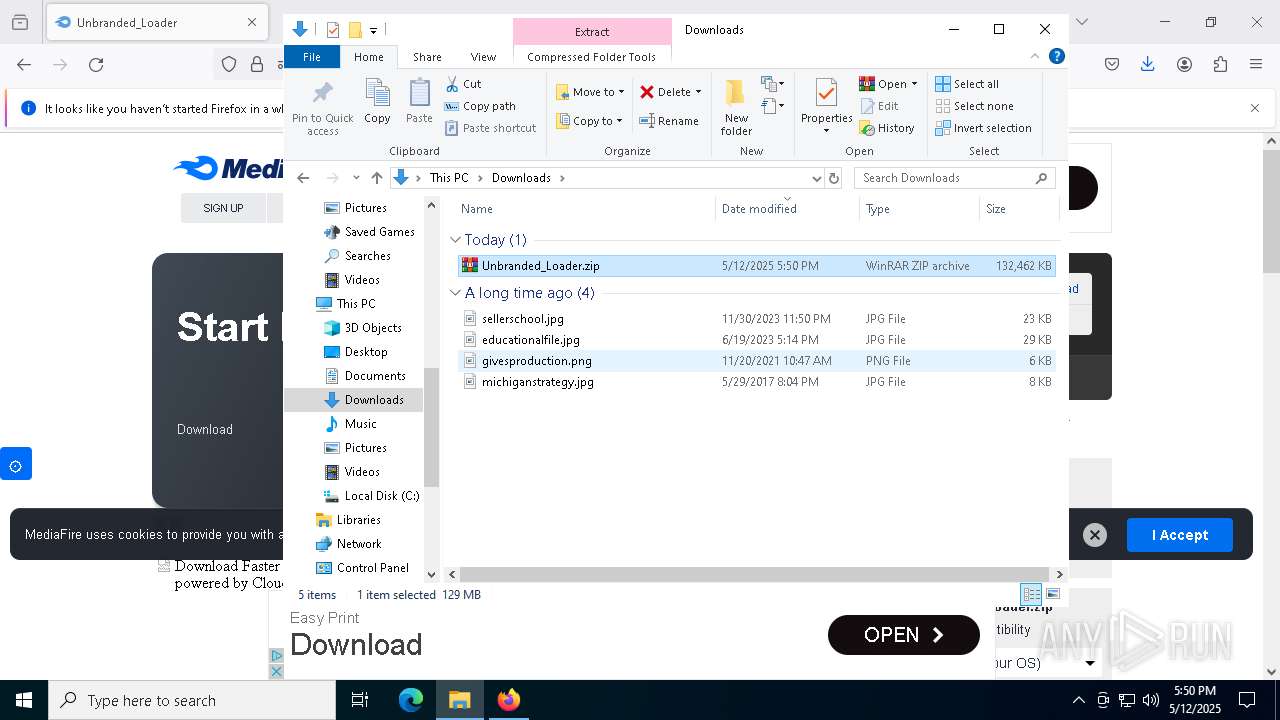Switch to the Share tab
The width and height of the screenshot is (1280, 720).
(x=427, y=57)
